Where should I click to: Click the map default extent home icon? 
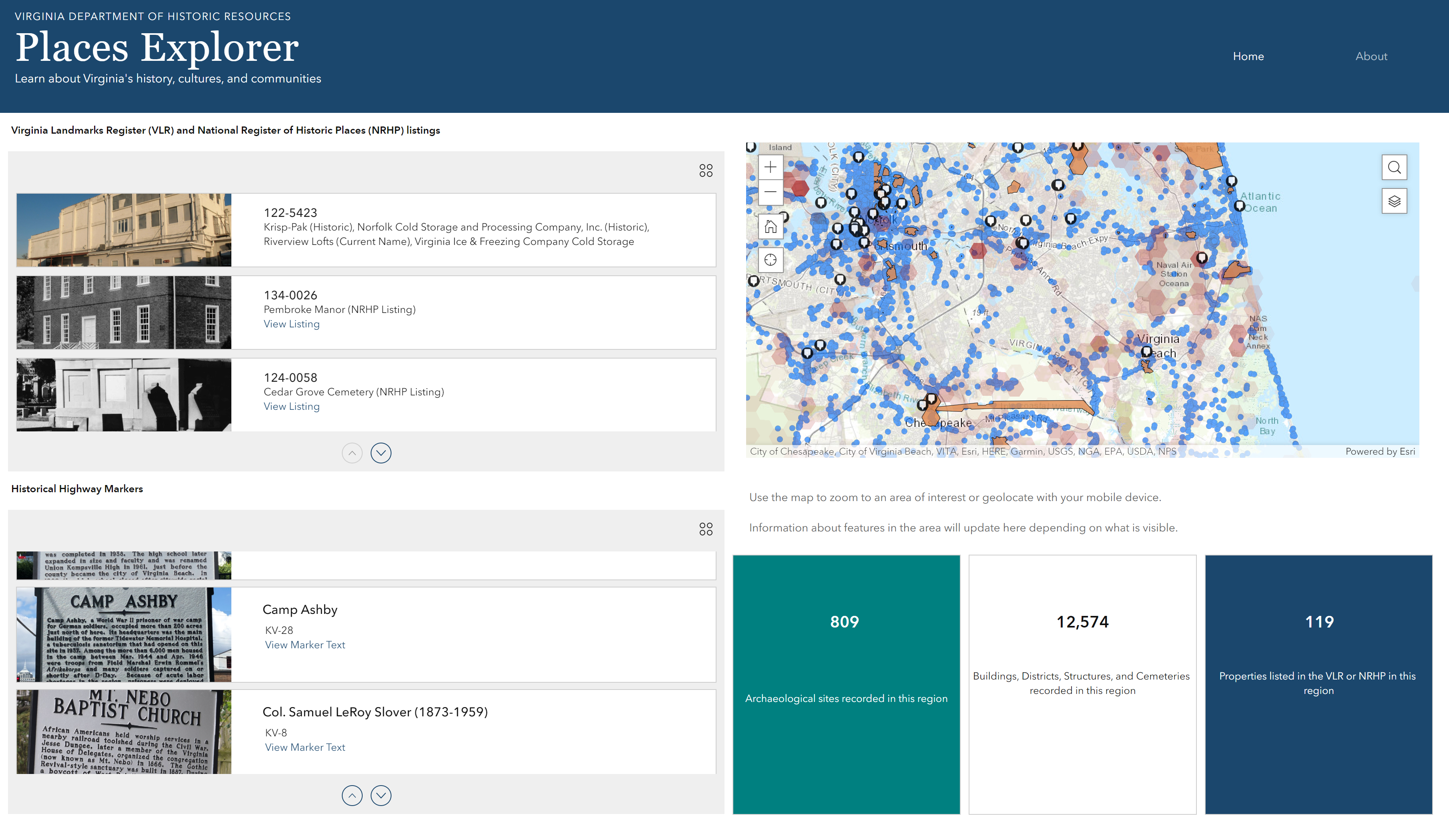pyautogui.click(x=770, y=227)
